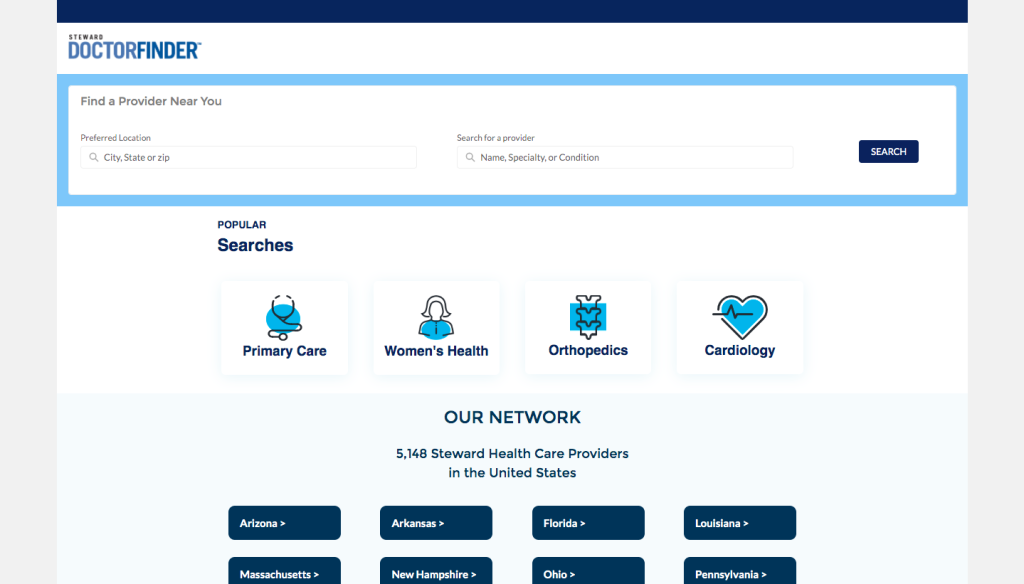
Task: Browse providers in Florida
Action: [588, 523]
